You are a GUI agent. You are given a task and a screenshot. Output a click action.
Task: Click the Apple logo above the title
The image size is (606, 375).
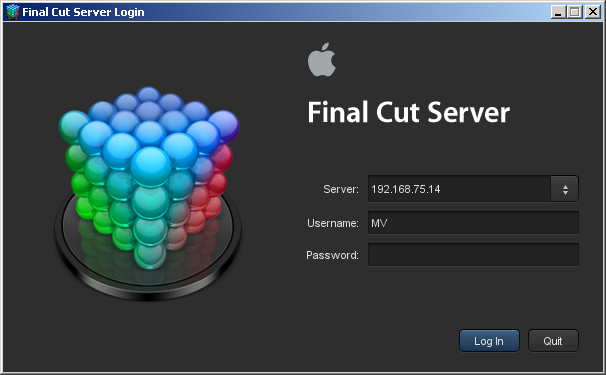pos(322,60)
